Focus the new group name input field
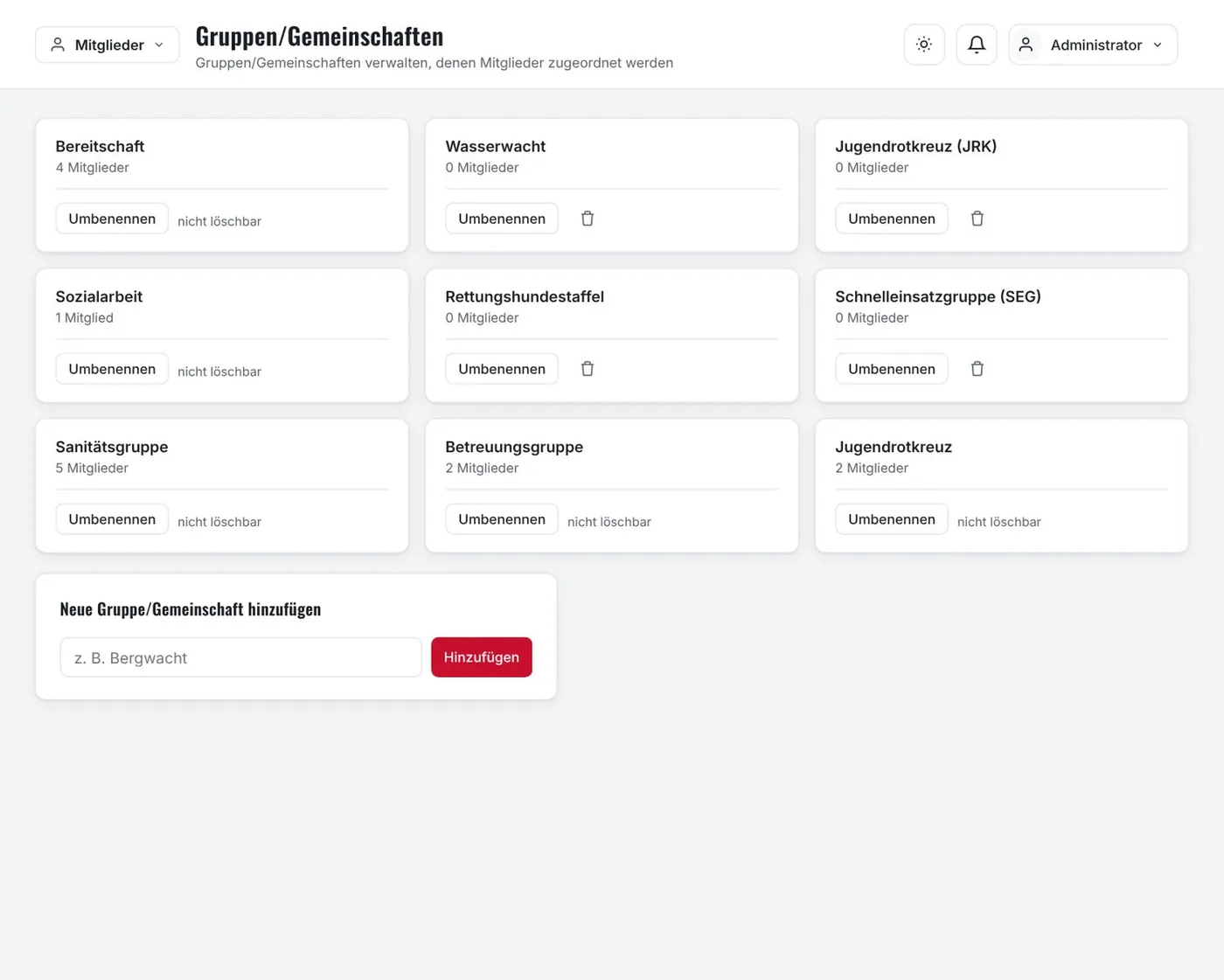Image resolution: width=1224 pixels, height=980 pixels. [x=241, y=657]
